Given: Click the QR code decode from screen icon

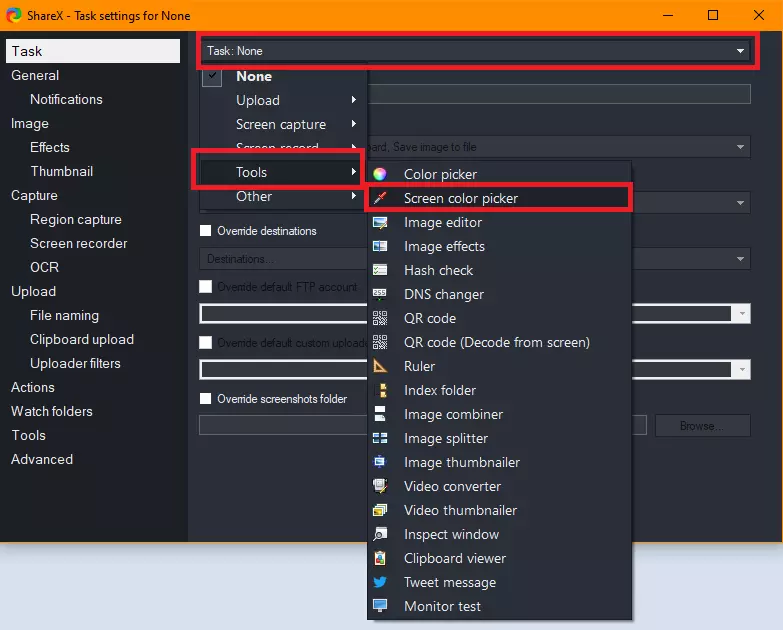Looking at the screenshot, I should [x=380, y=342].
